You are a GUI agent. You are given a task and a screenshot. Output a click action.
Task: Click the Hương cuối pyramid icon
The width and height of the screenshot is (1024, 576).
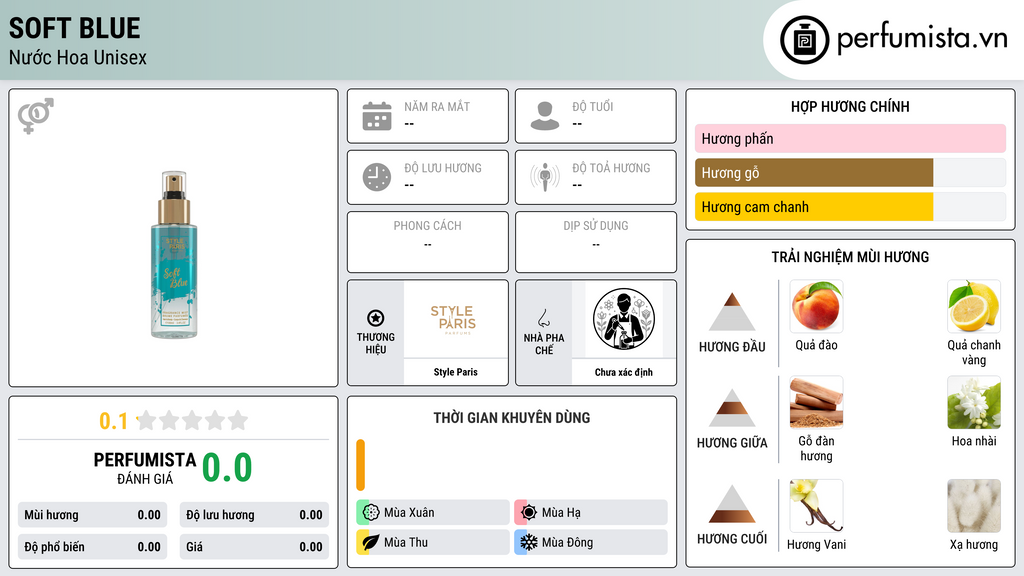coord(732,504)
